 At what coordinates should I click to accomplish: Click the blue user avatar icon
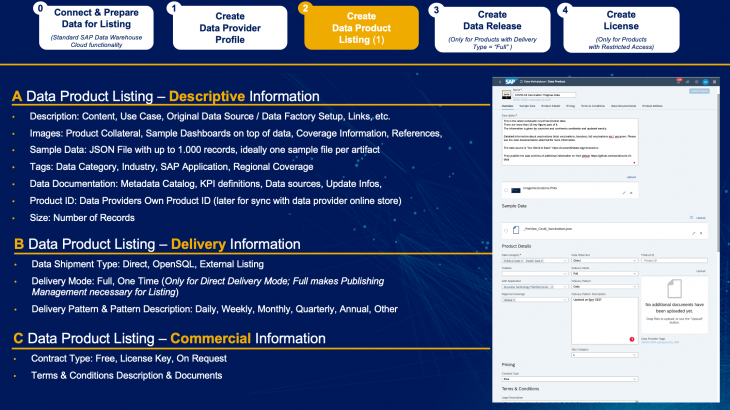[x=705, y=82]
